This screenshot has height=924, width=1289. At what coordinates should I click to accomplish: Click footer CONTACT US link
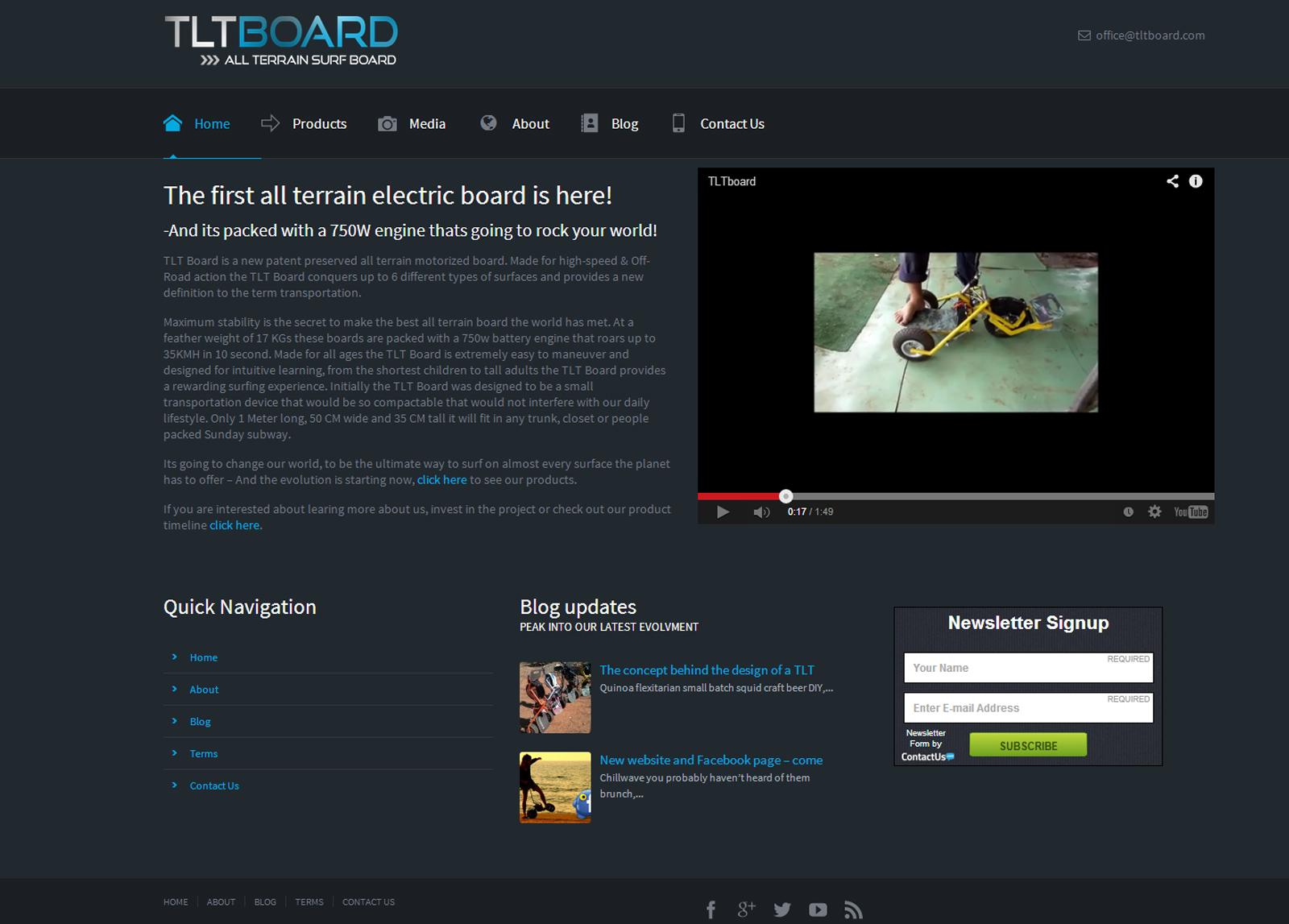pos(368,902)
